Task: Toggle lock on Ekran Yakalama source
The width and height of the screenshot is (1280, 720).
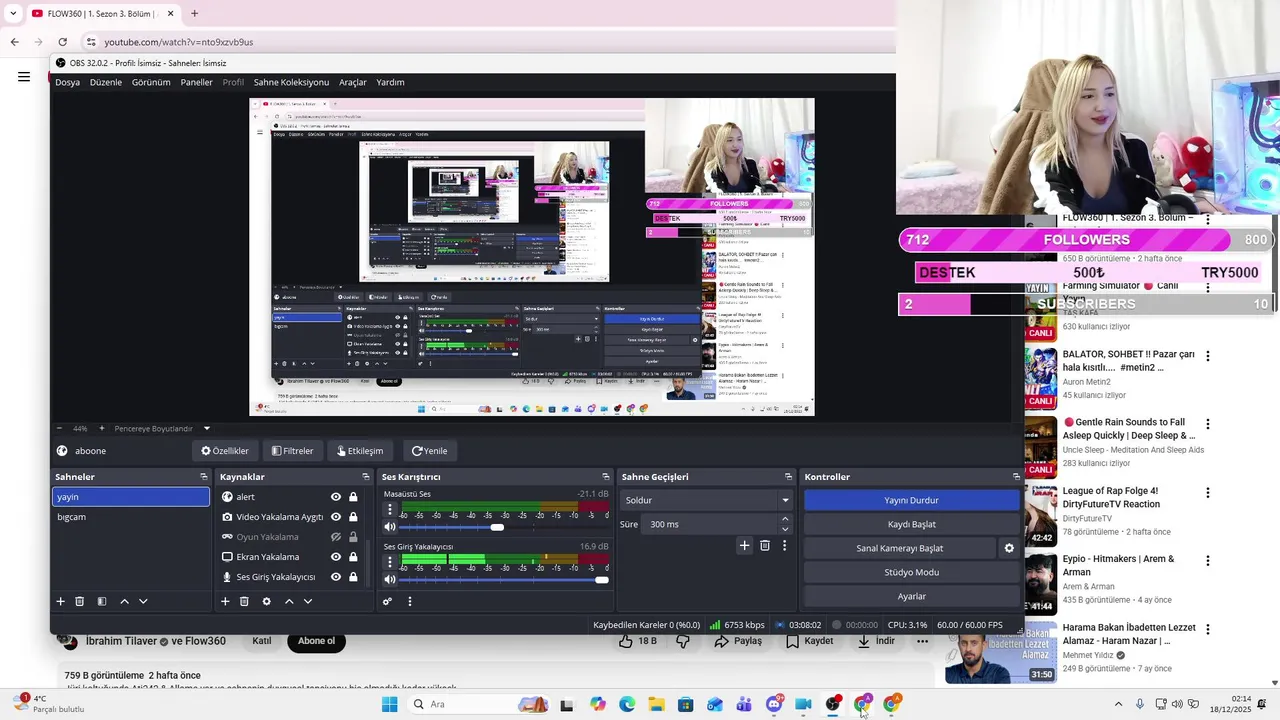Action: coord(353,557)
